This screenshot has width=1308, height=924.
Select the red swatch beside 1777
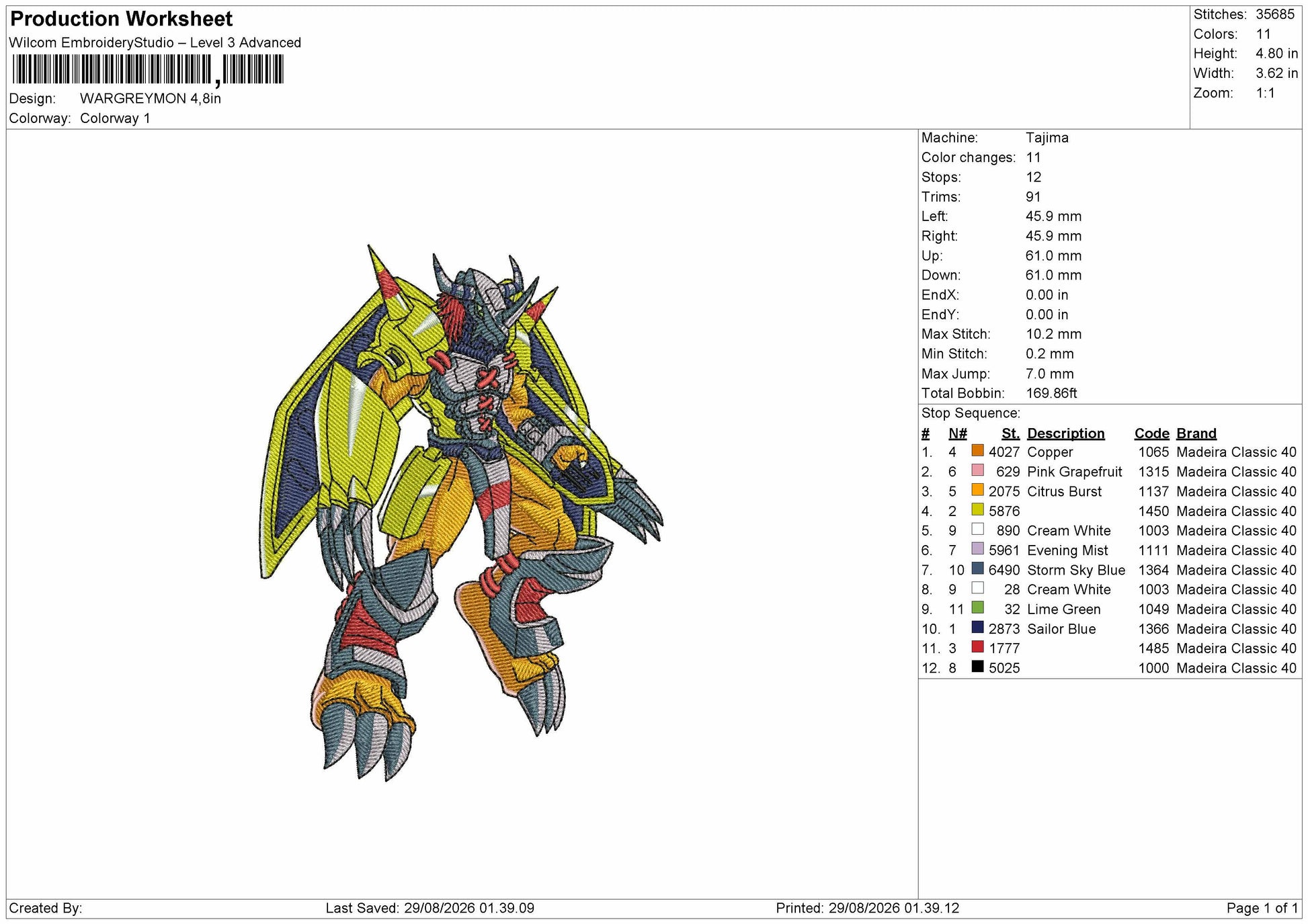pos(977,647)
